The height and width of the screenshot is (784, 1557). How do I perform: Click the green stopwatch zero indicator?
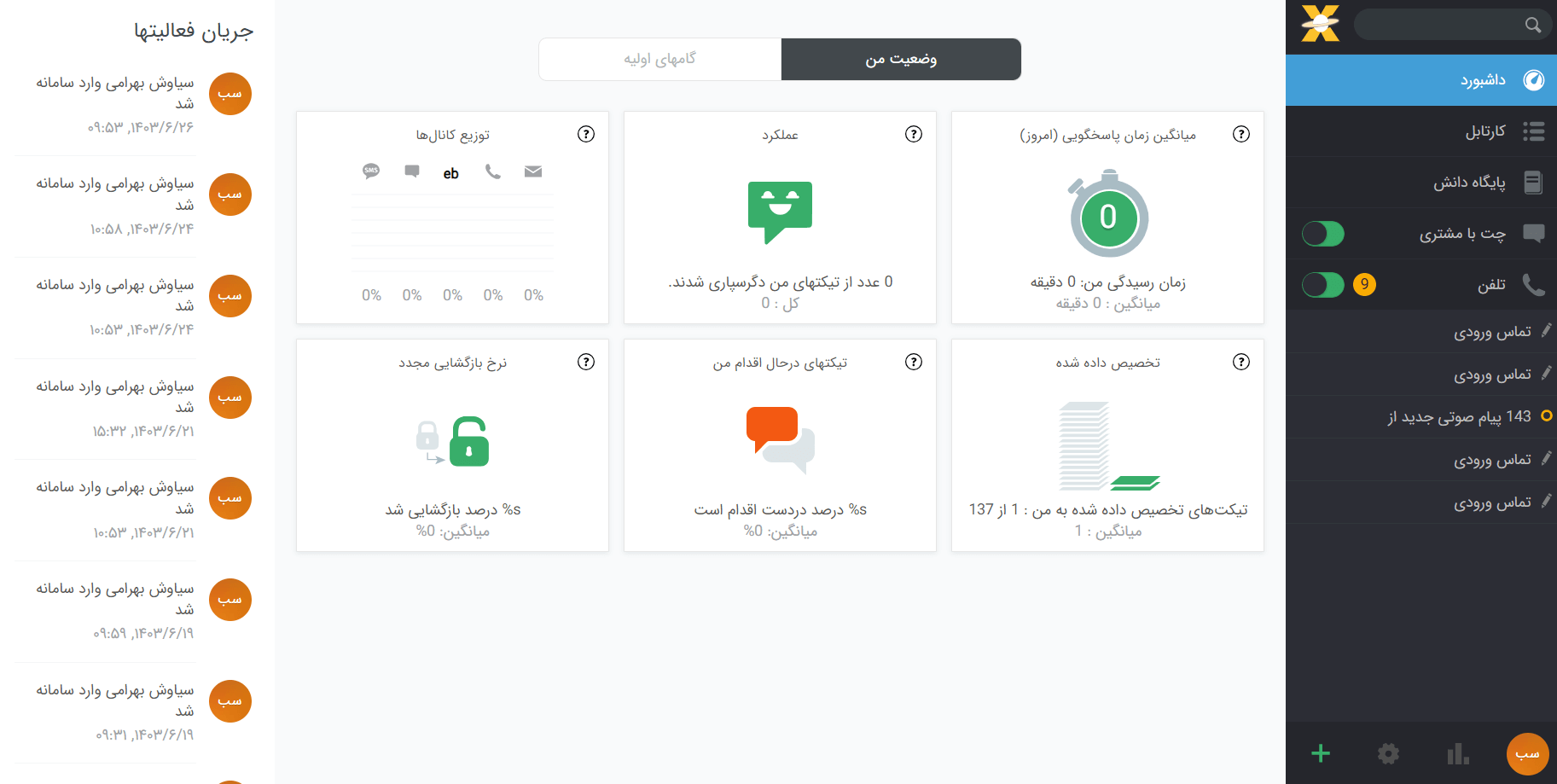pyautogui.click(x=1107, y=214)
